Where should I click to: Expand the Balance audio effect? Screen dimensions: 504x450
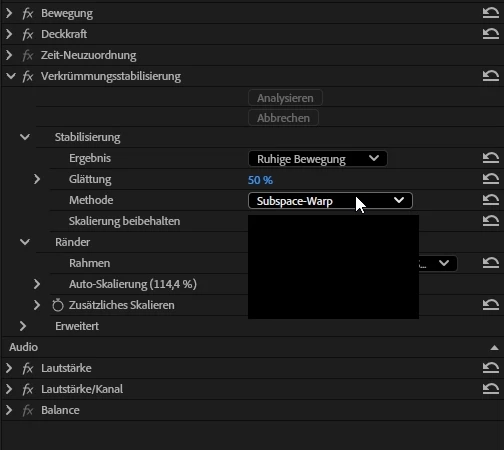pos(9,410)
